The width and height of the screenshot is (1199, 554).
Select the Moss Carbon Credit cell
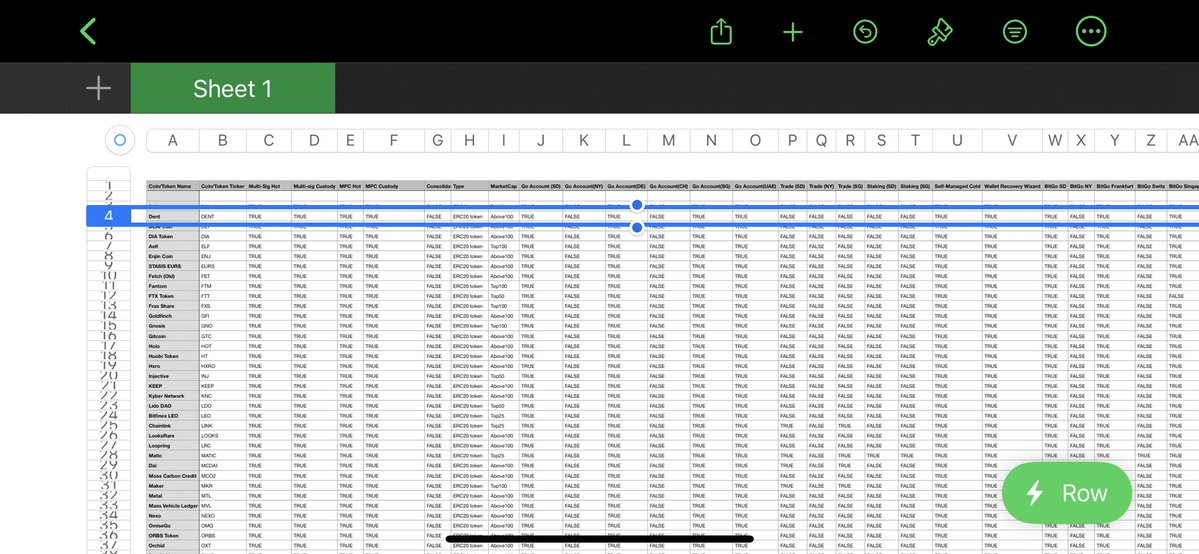point(173,476)
